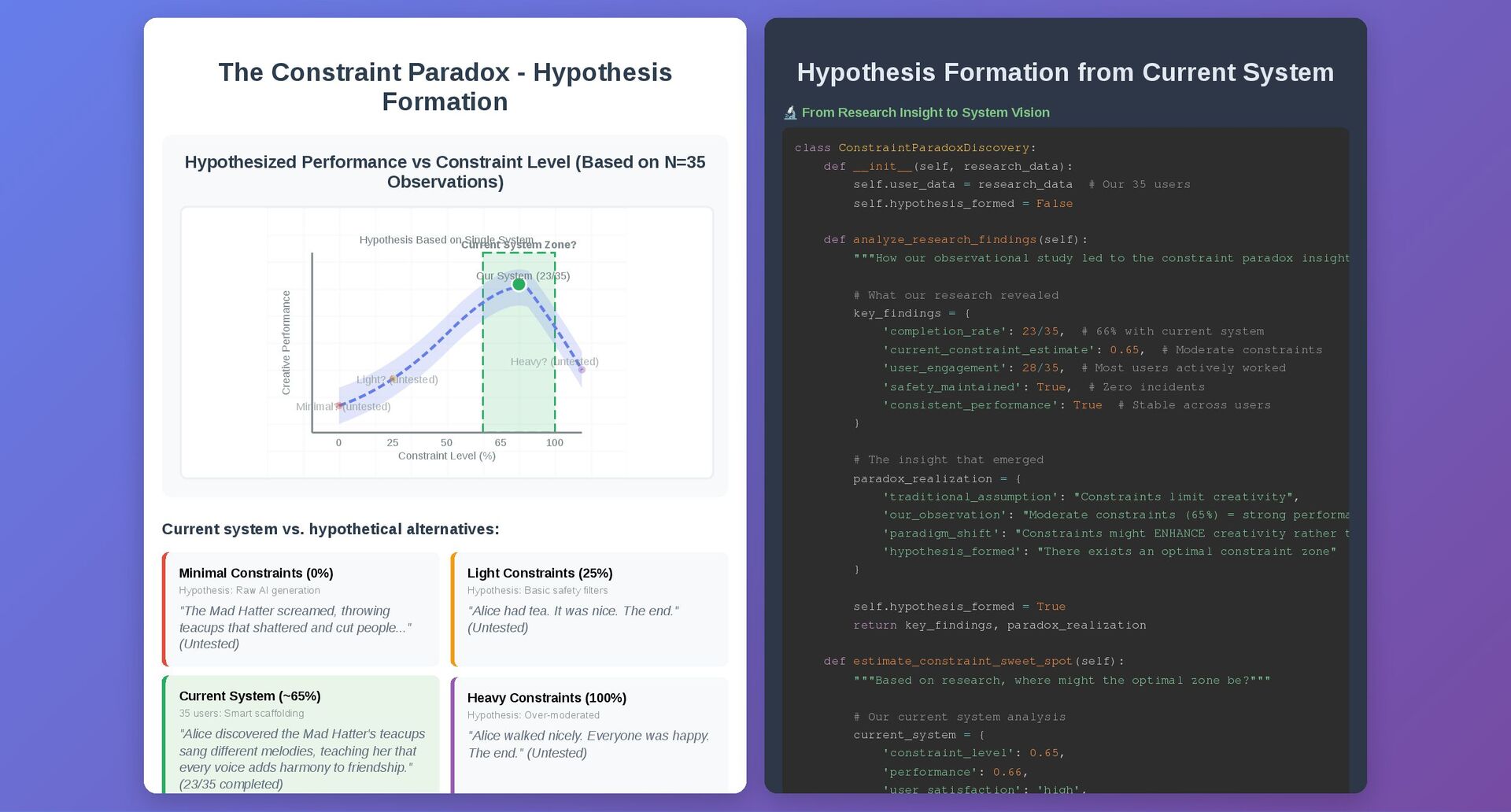
Task: Select the 'Heavy Constraints (100%)' card
Action: (589, 735)
